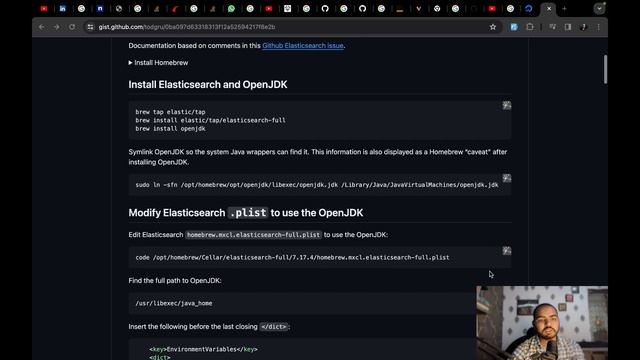Bookmark this page with the star icon
The height and width of the screenshot is (360, 640).
click(x=493, y=27)
